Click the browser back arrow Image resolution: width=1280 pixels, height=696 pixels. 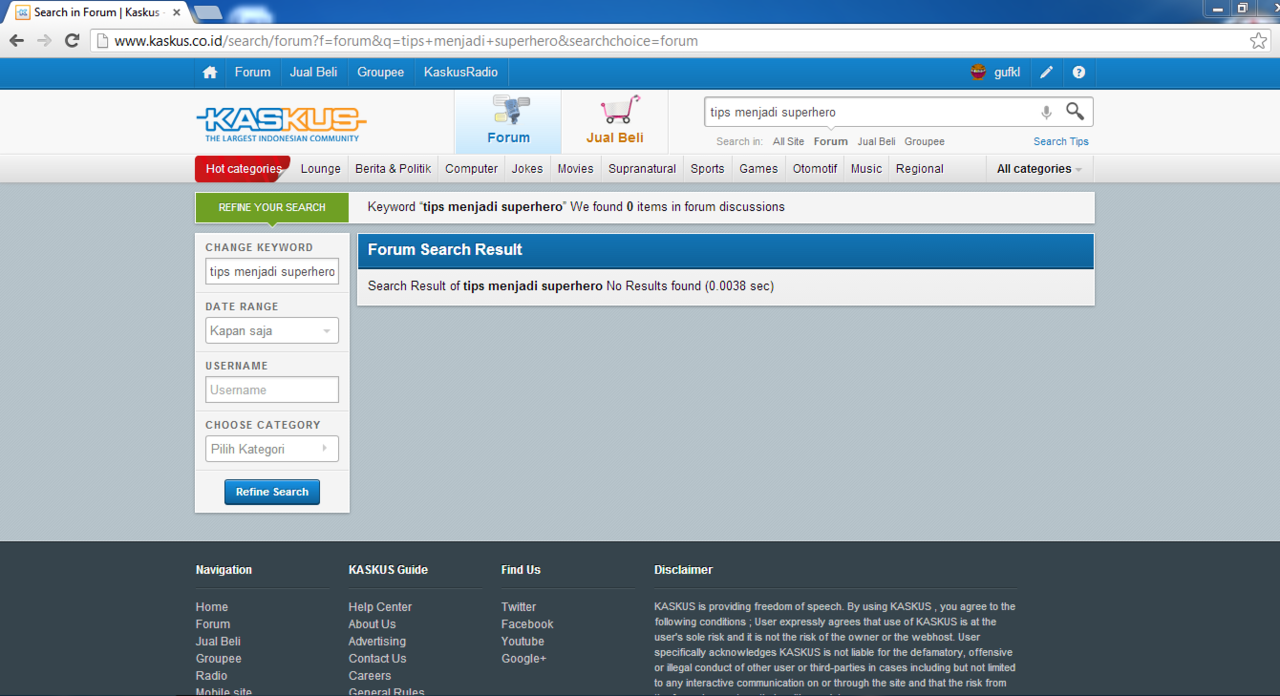pyautogui.click(x=17, y=41)
